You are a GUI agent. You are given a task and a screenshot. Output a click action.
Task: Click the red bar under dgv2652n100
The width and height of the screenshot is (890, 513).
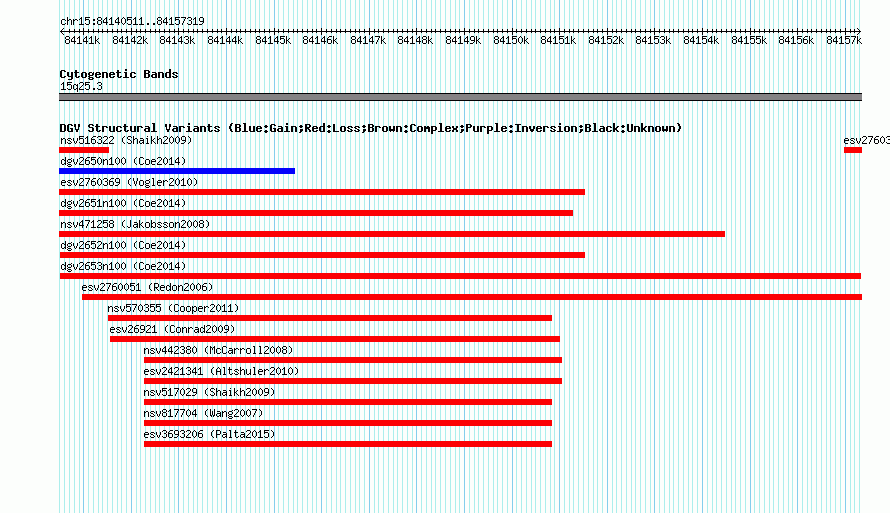pos(322,255)
